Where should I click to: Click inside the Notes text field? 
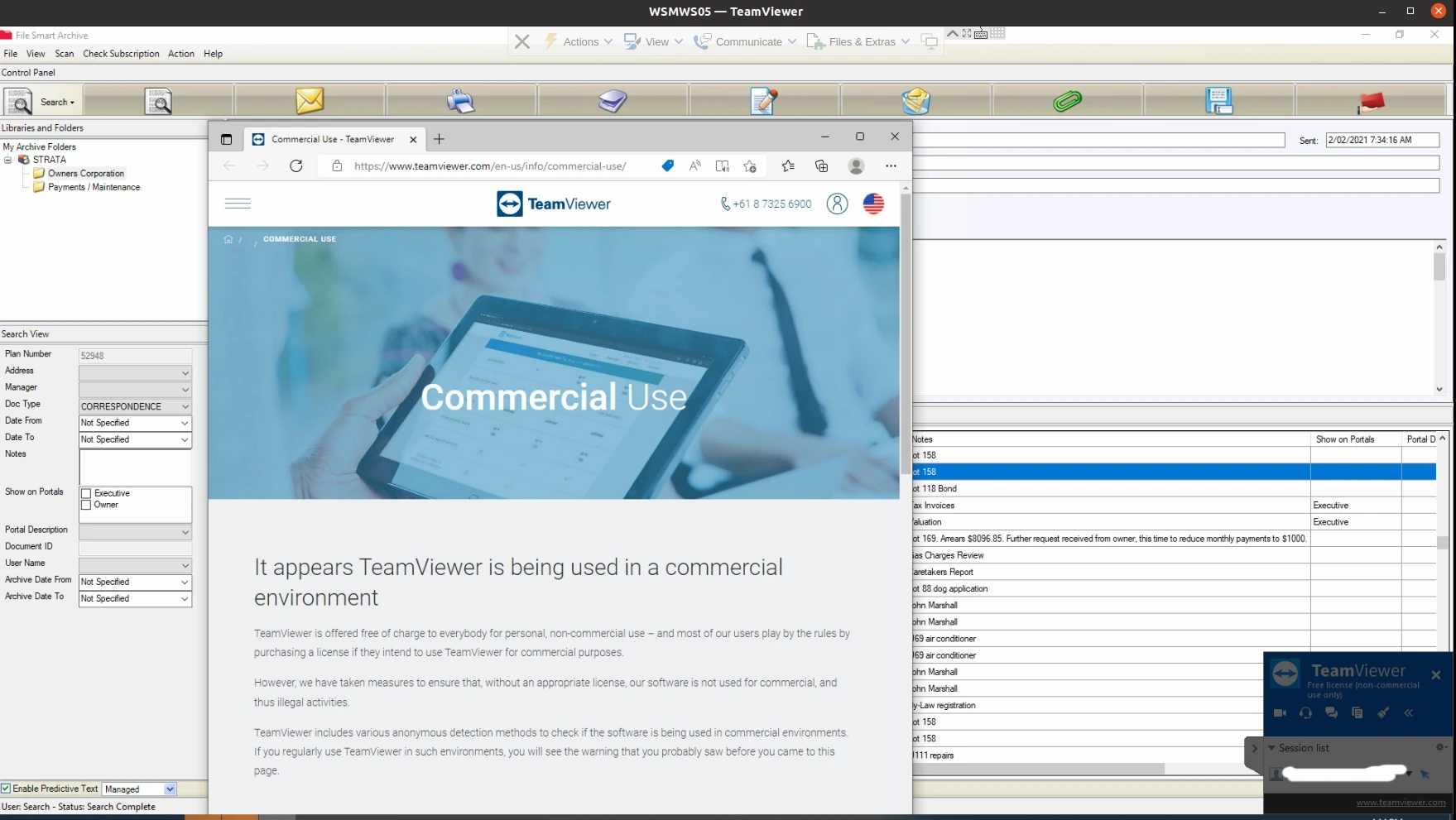point(135,468)
